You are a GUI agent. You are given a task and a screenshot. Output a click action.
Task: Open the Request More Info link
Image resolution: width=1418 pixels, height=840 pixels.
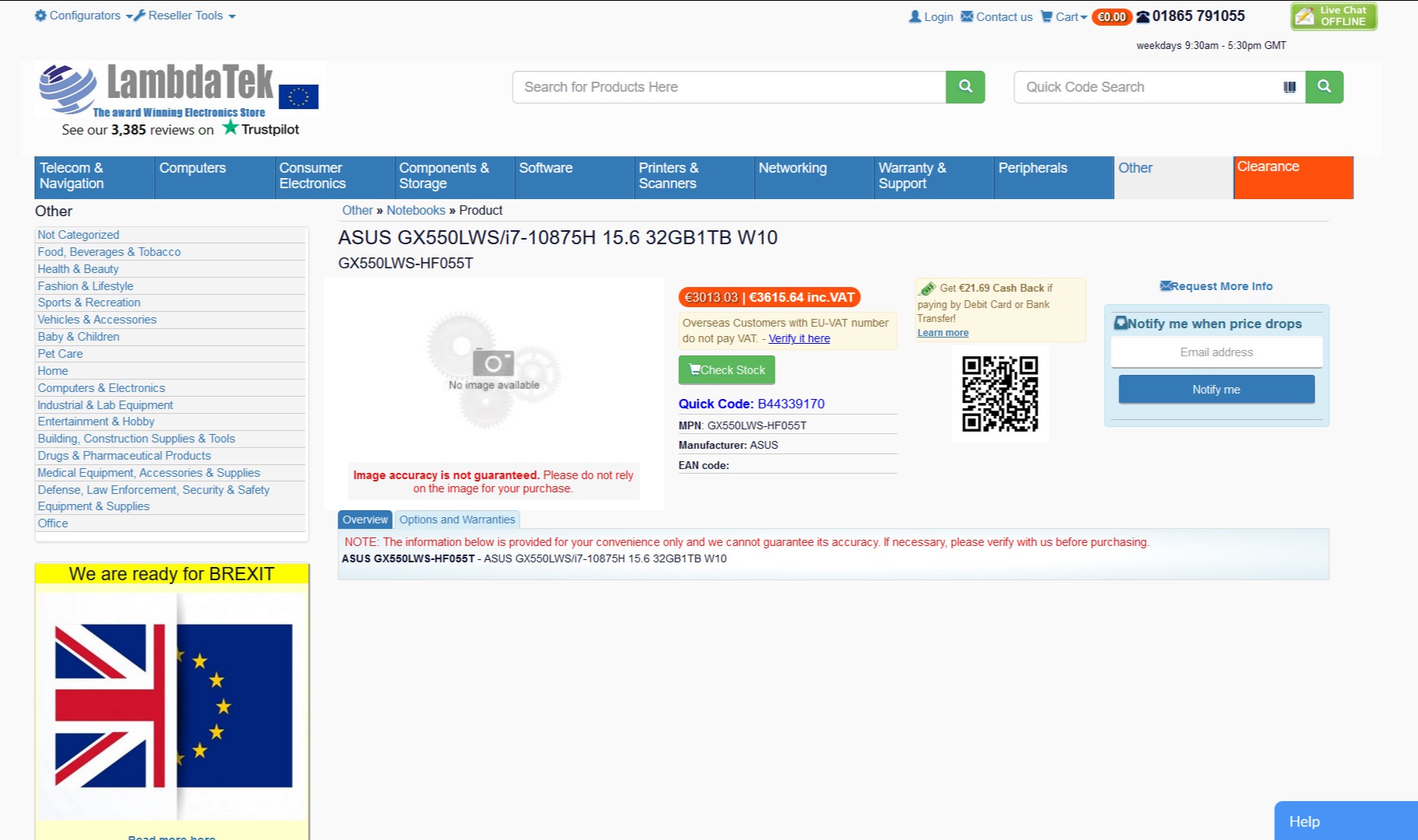point(1216,286)
